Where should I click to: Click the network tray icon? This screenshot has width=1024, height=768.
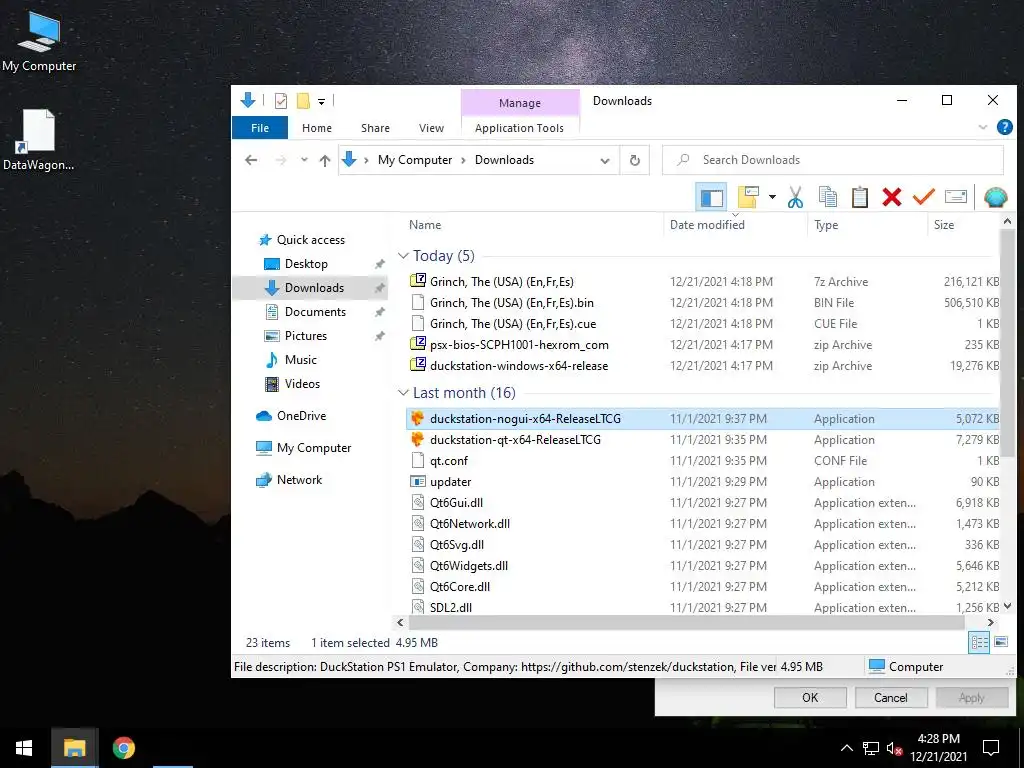871,748
